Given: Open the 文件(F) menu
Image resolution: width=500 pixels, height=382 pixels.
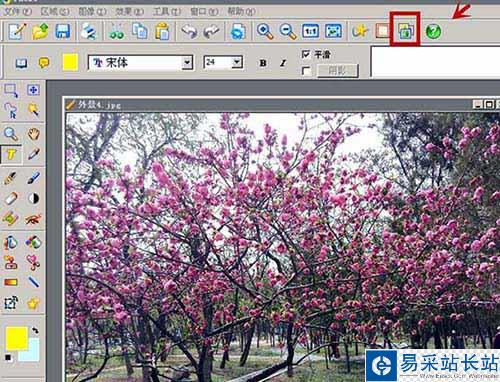Looking at the screenshot, I should pyautogui.click(x=17, y=12).
